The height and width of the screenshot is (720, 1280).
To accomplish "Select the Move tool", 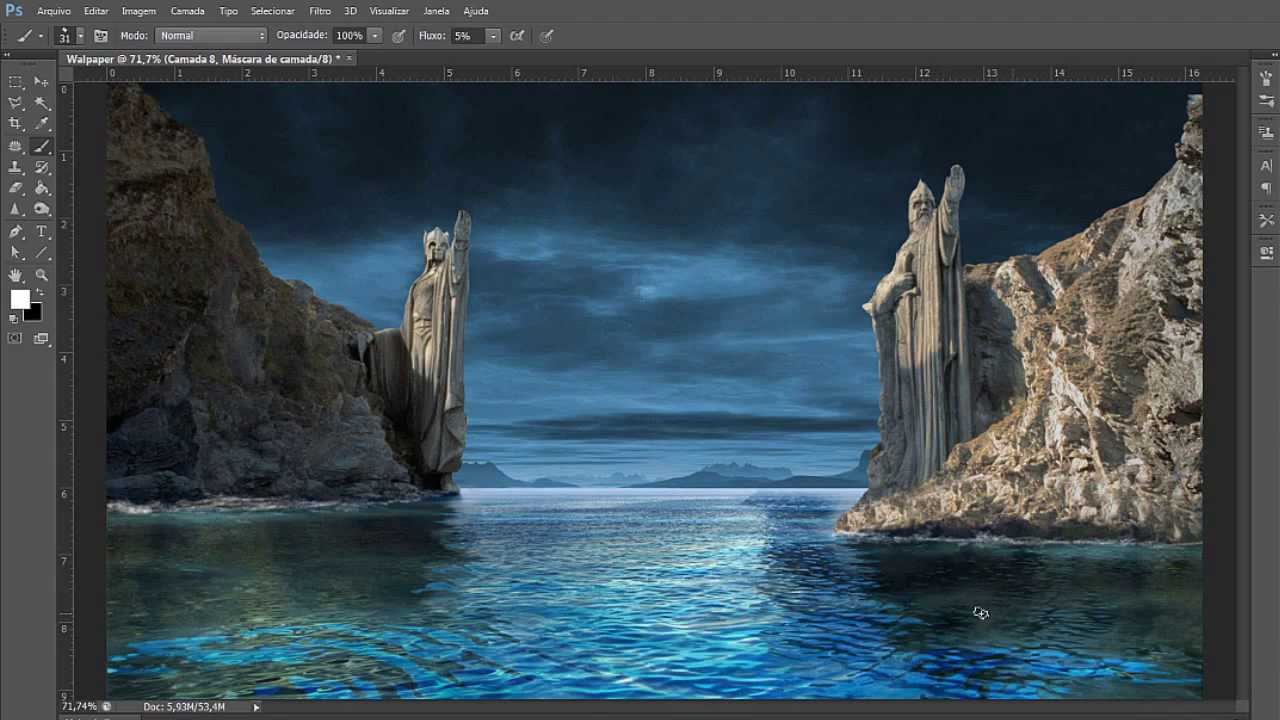I will pyautogui.click(x=41, y=81).
